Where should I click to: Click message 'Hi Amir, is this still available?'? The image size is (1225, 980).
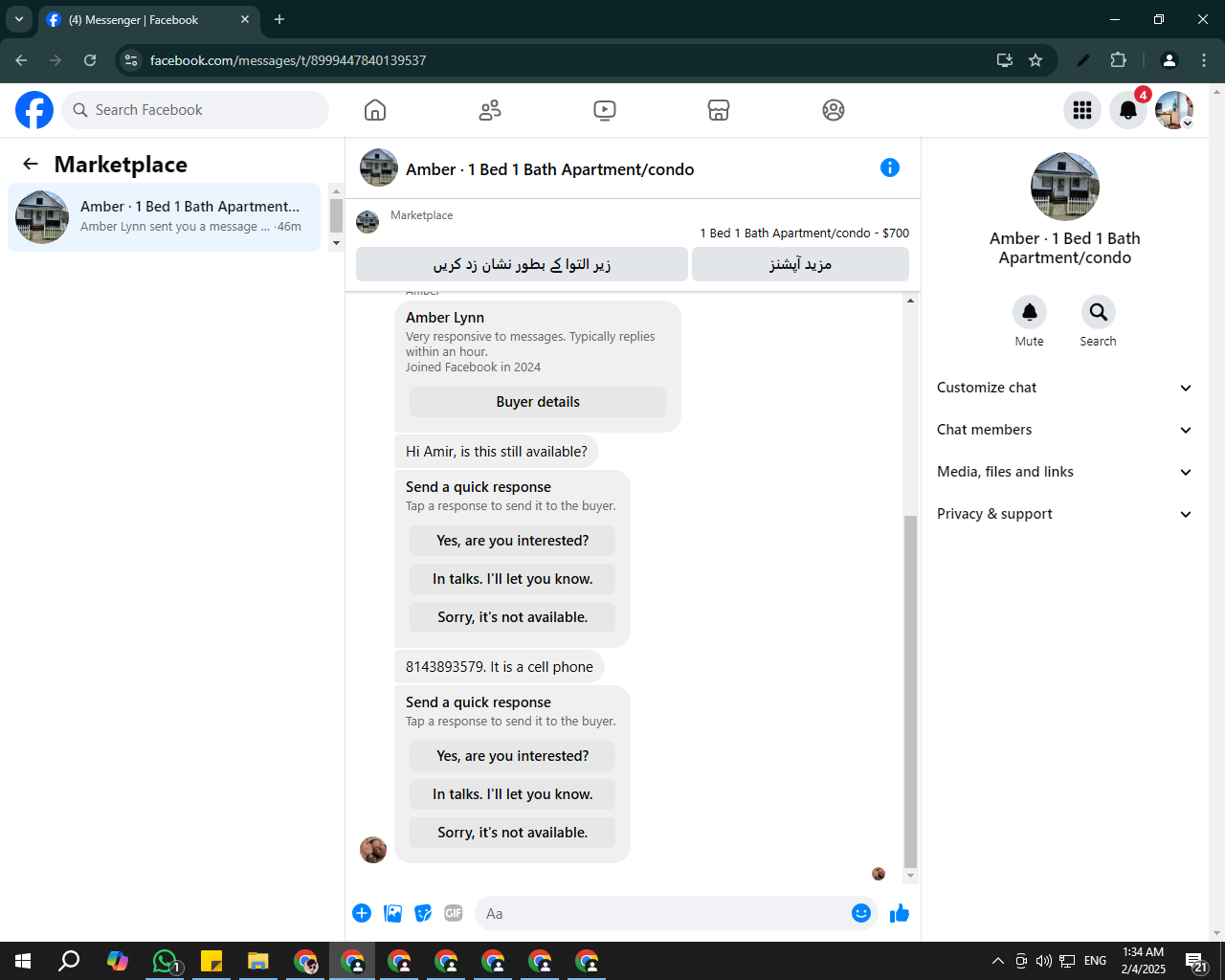(497, 452)
